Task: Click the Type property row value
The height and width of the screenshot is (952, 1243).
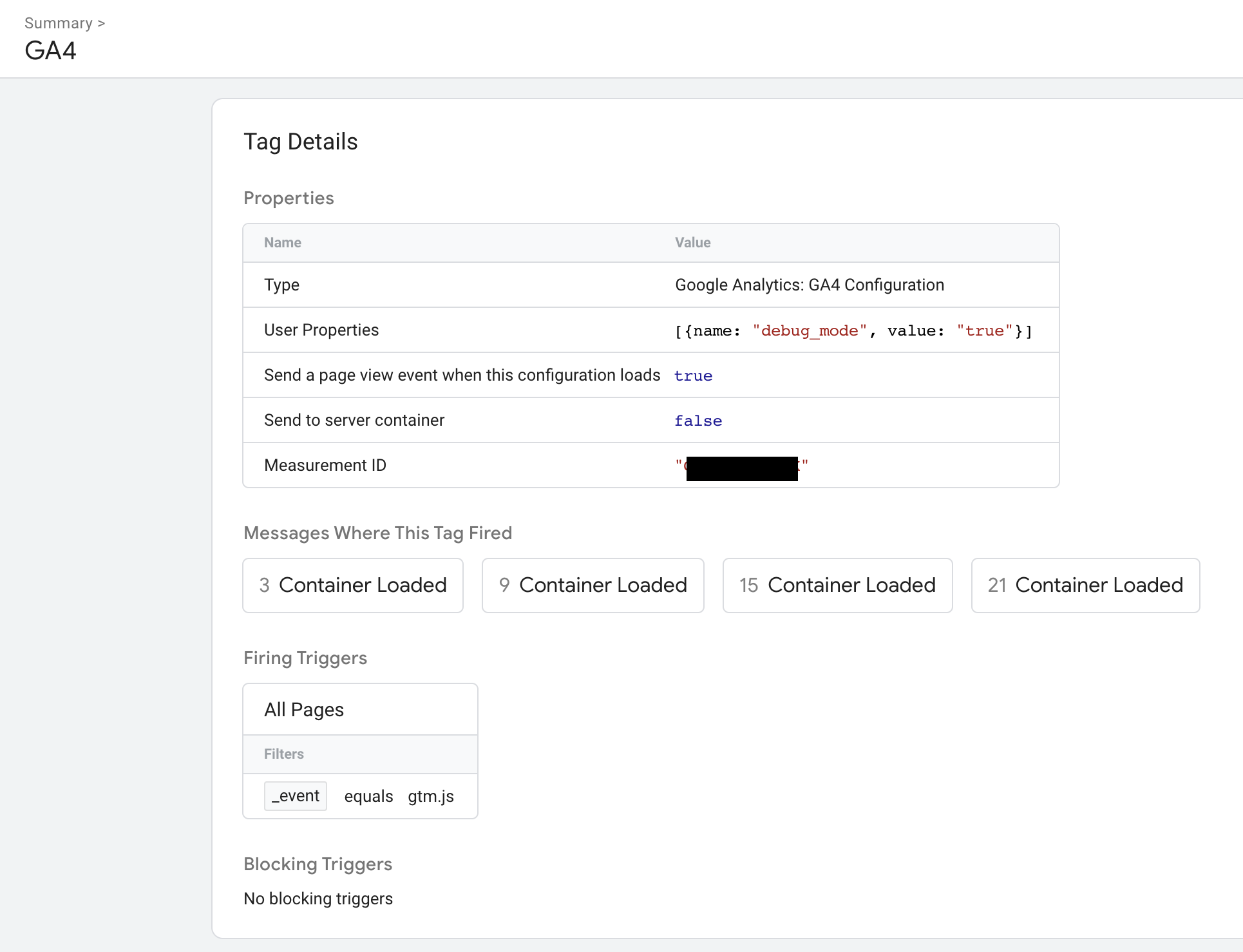Action: point(809,285)
